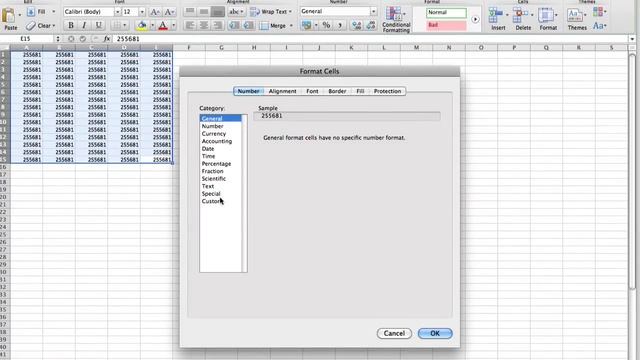640x360 pixels.
Task: Open the Calibri (Body) font dropdown
Action: 118,12
